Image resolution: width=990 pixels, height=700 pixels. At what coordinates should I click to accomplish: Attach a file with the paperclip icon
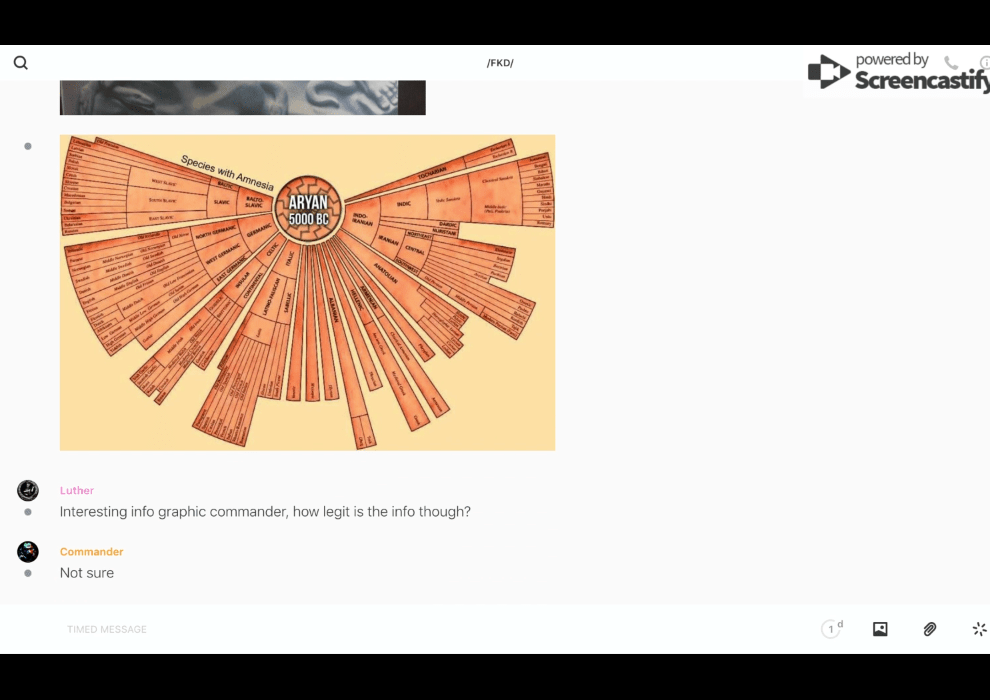pyautogui.click(x=930, y=629)
